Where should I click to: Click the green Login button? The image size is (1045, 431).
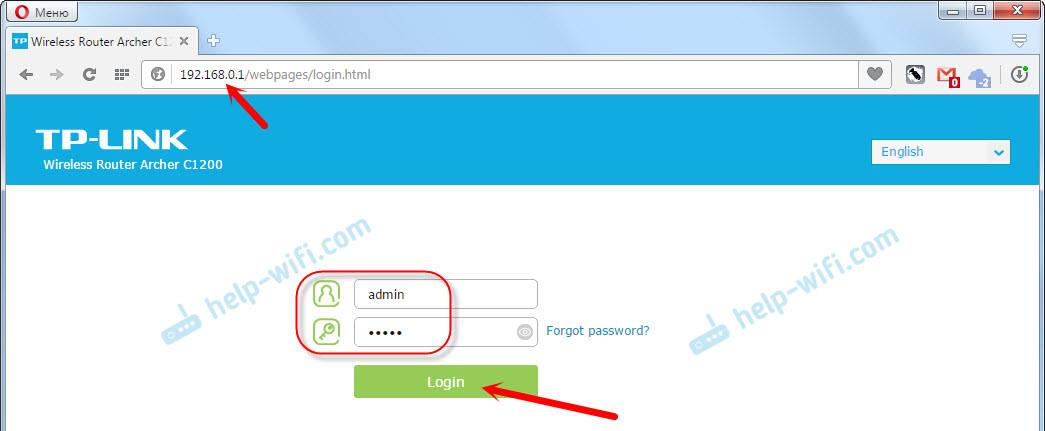pos(445,382)
